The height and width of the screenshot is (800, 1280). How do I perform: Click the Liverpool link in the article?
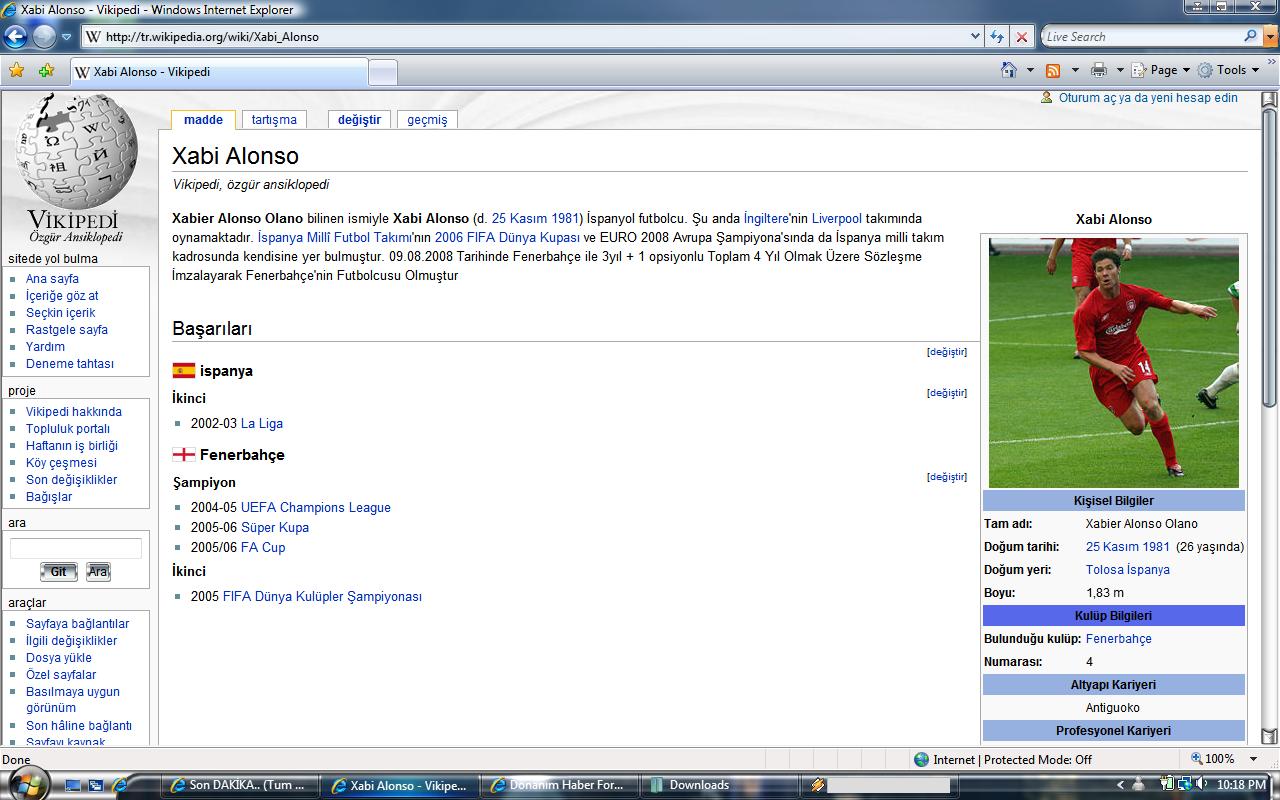pos(836,218)
